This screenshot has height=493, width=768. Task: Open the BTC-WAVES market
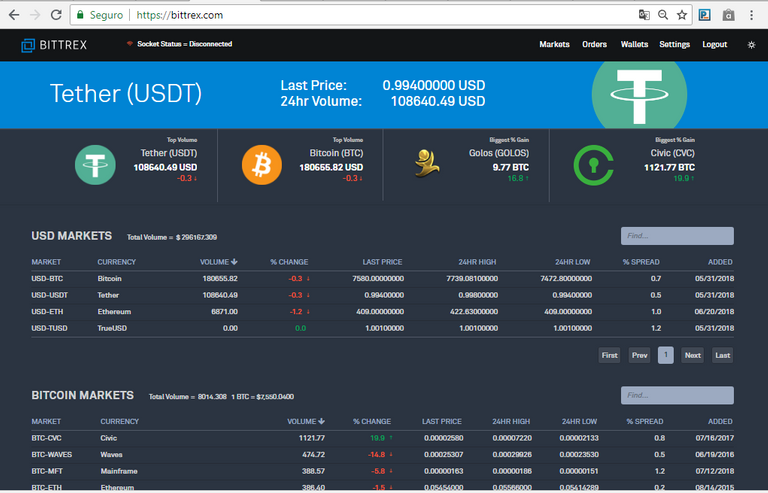click(x=51, y=455)
